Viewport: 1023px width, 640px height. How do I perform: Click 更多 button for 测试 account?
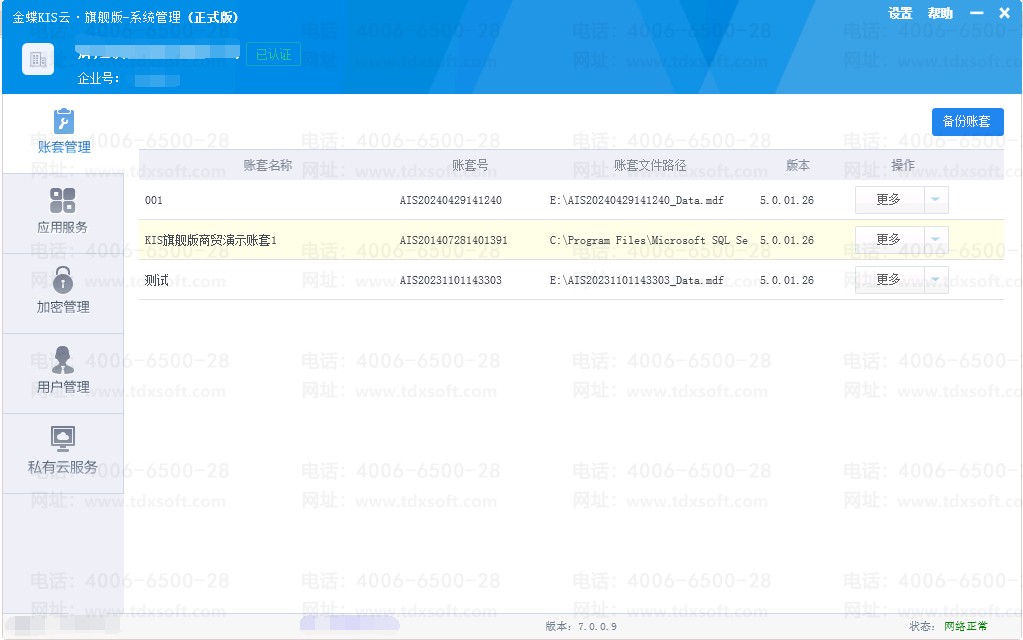888,280
